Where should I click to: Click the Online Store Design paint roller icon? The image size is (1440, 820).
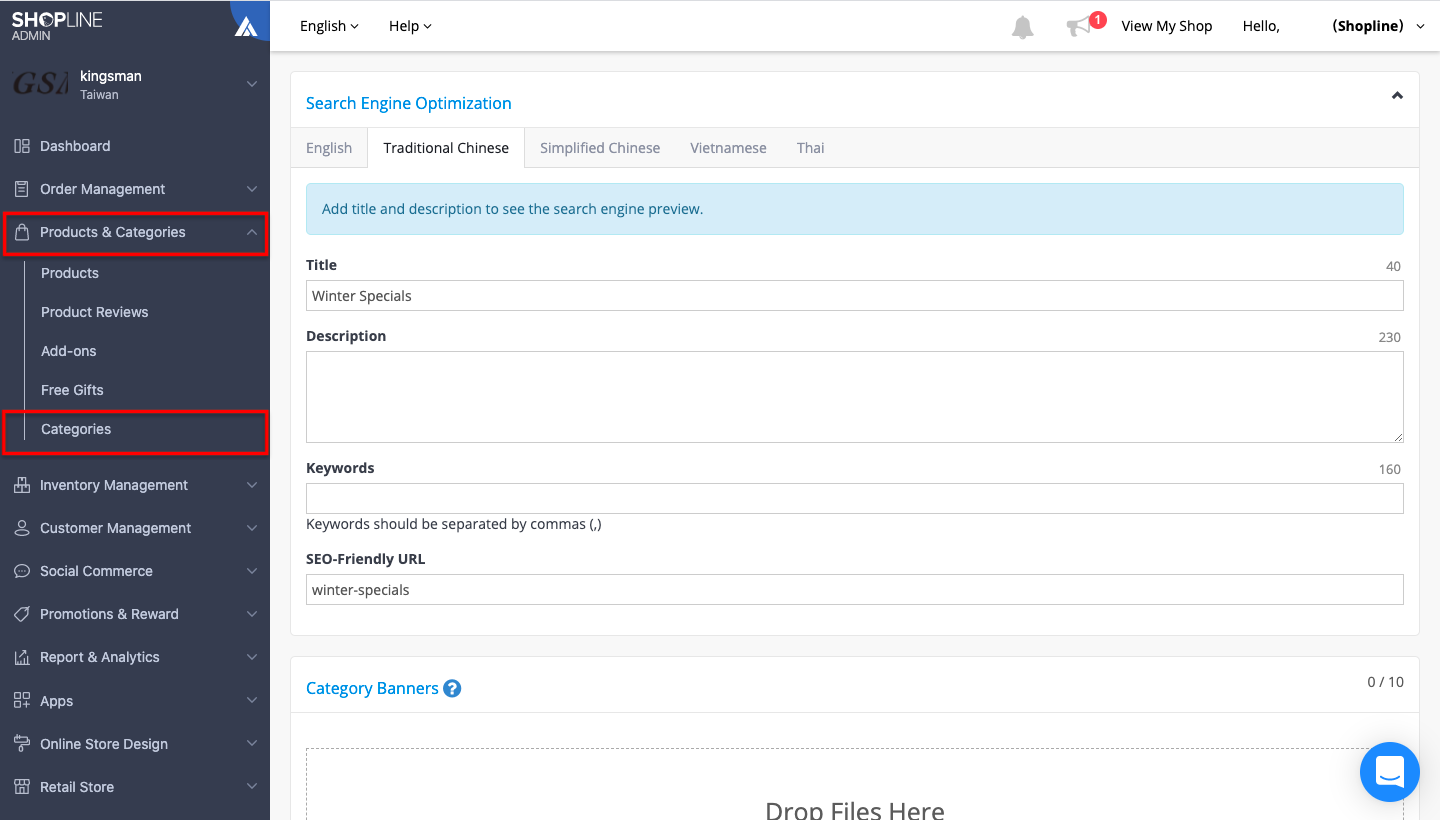click(x=22, y=744)
